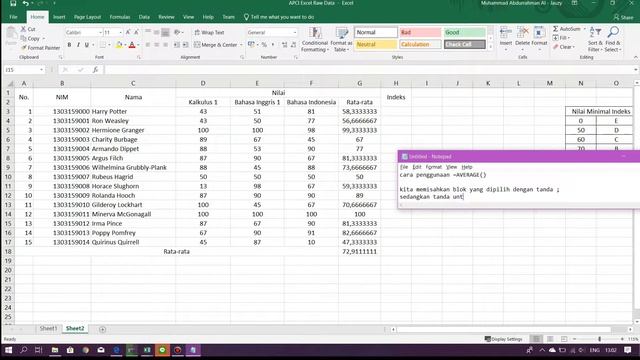Apply the red font color
The height and width of the screenshot is (360, 640).
click(132, 45)
